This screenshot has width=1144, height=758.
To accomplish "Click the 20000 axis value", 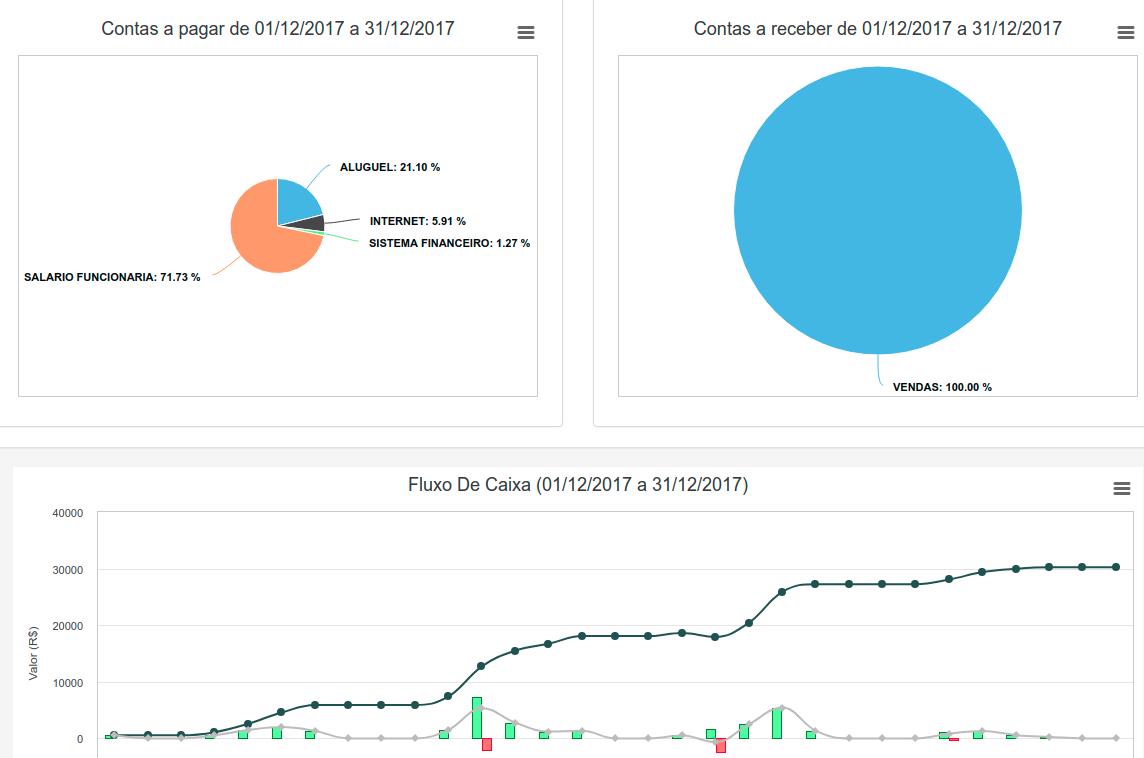I will (x=68, y=626).
